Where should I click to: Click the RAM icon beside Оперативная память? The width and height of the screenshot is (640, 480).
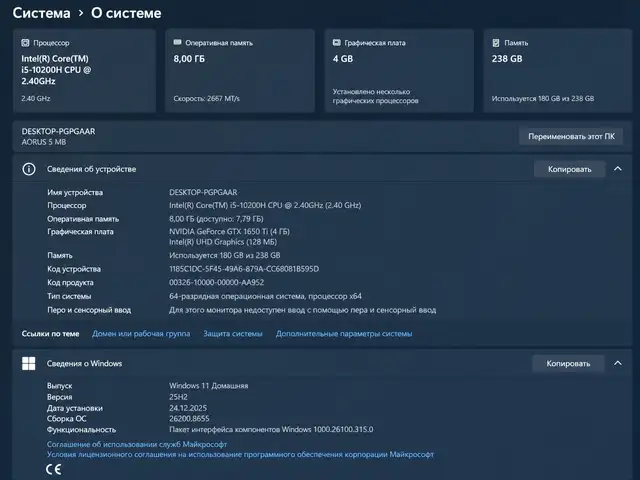(x=178, y=42)
